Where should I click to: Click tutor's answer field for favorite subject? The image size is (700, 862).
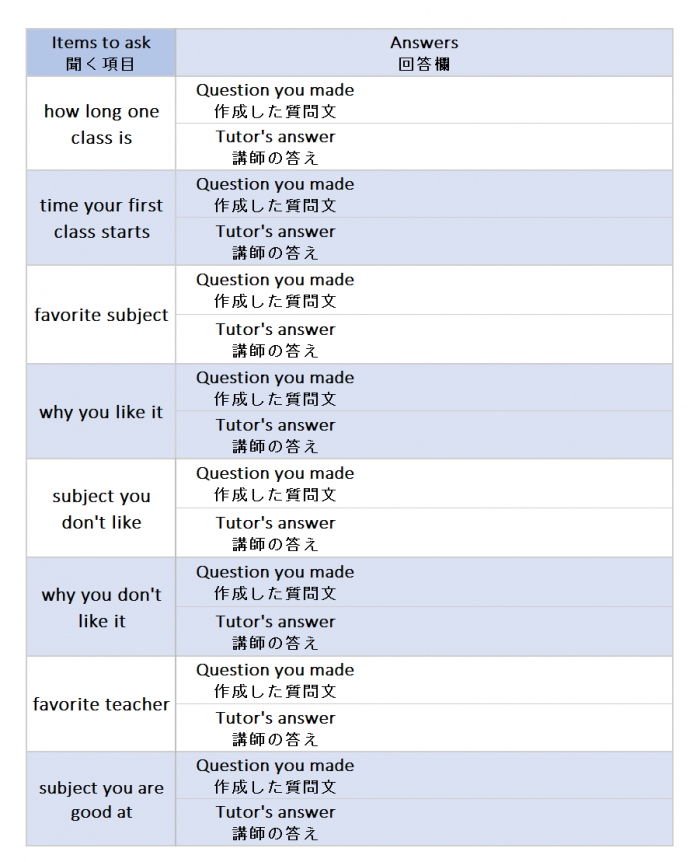coord(510,339)
